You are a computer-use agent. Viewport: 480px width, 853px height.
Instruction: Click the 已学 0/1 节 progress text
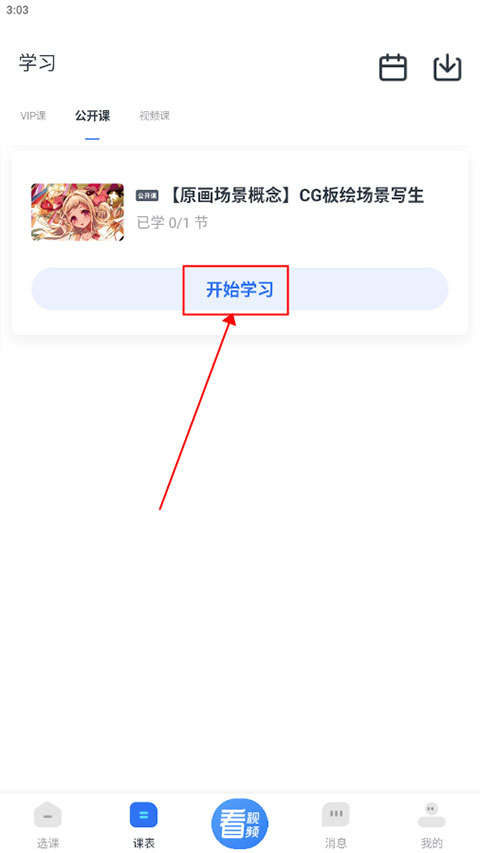click(x=172, y=222)
